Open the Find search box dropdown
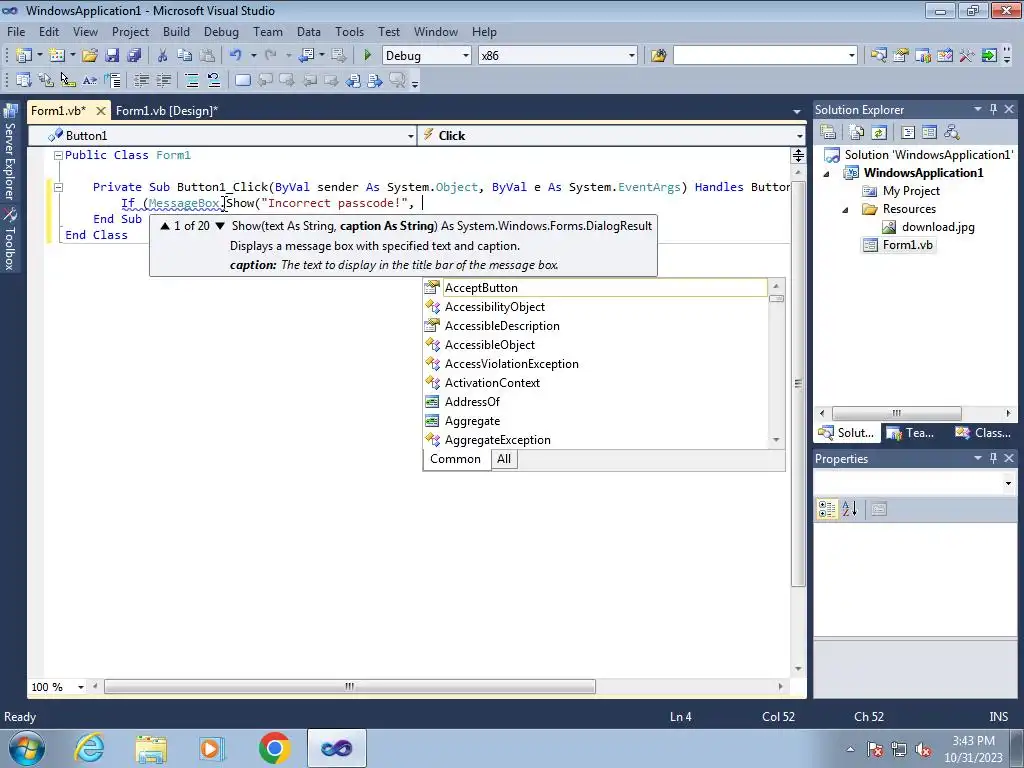Screen dimensions: 1024x768 click(x=852, y=56)
